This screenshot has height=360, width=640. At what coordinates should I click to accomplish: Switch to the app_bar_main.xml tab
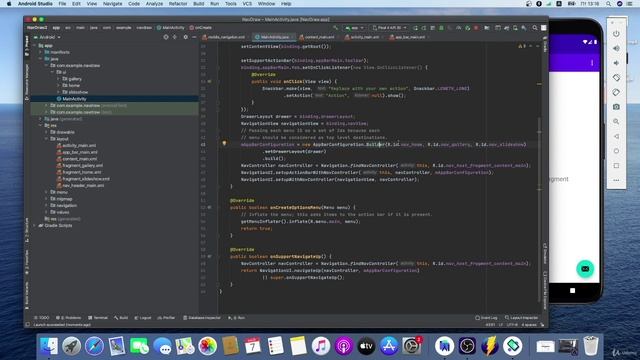coord(408,37)
